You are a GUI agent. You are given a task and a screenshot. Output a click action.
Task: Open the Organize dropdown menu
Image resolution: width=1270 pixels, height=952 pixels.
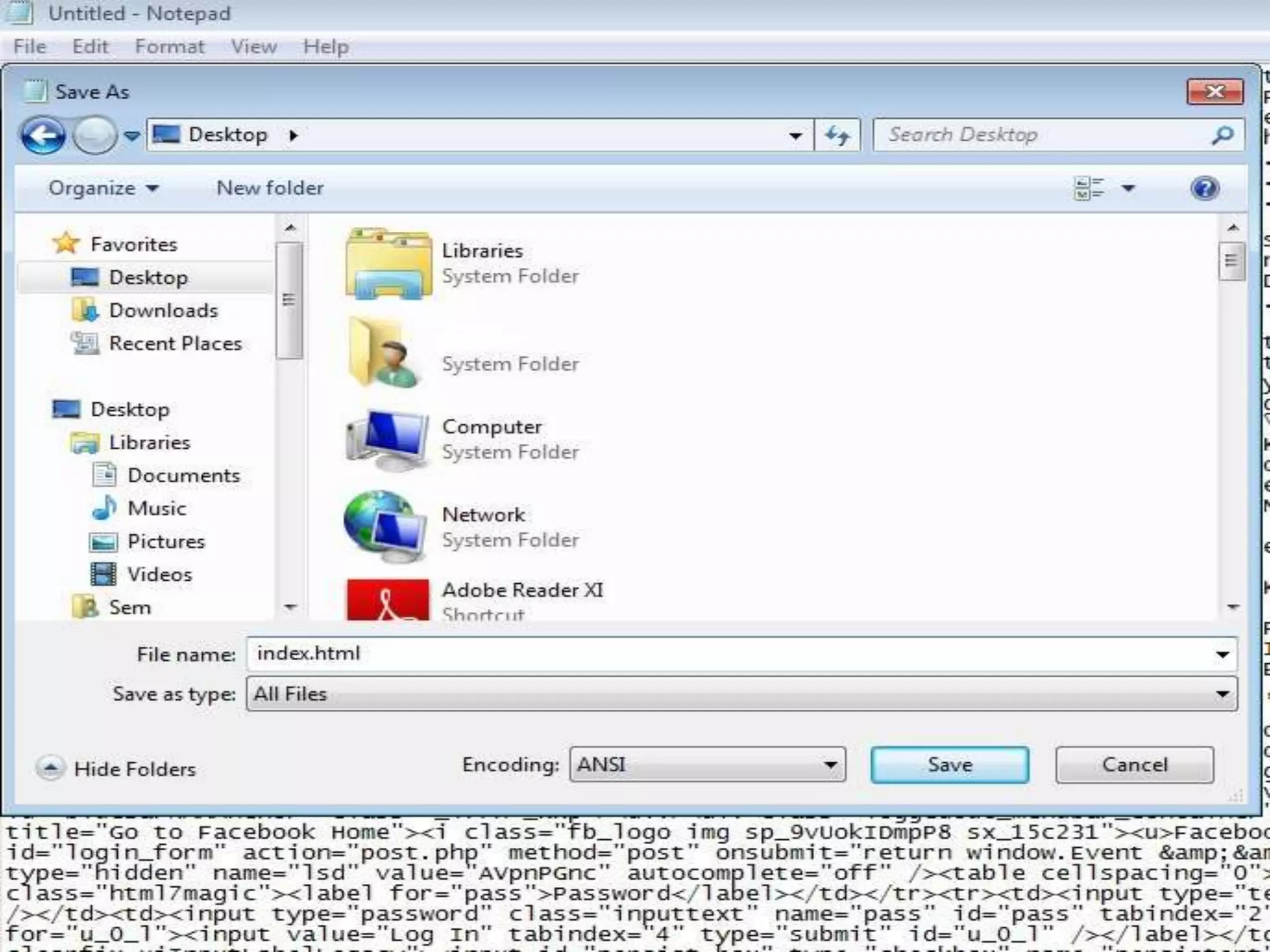(x=103, y=188)
